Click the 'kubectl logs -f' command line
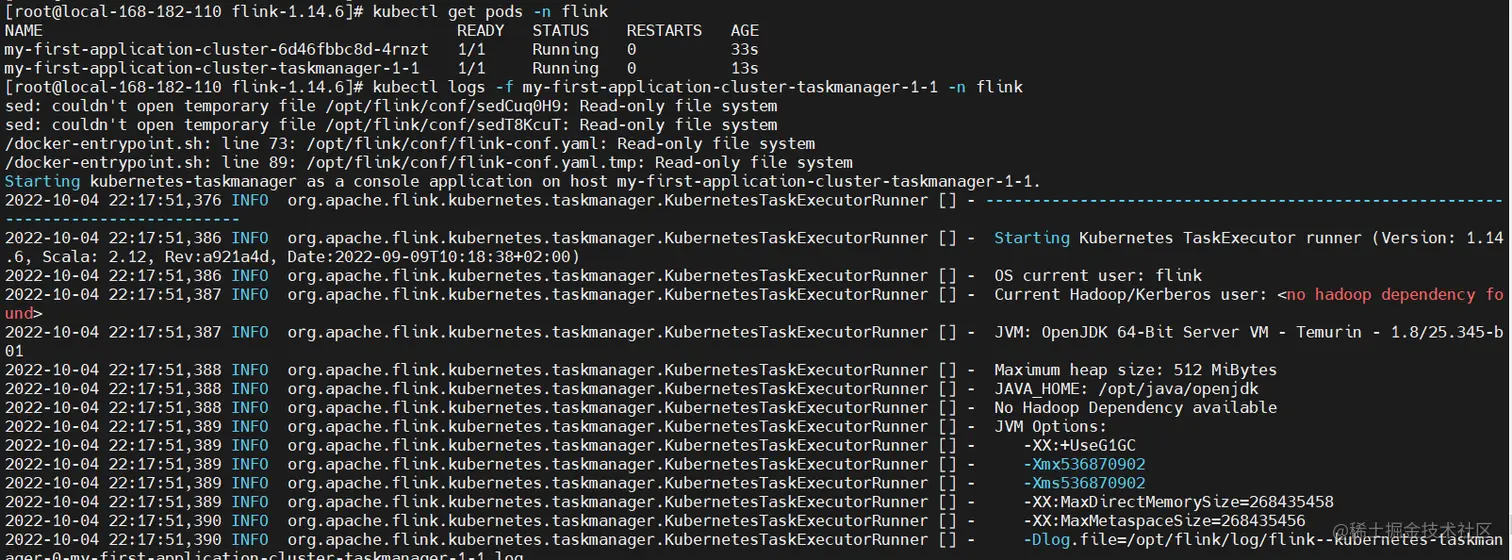The height and width of the screenshot is (560, 1512). (698, 87)
